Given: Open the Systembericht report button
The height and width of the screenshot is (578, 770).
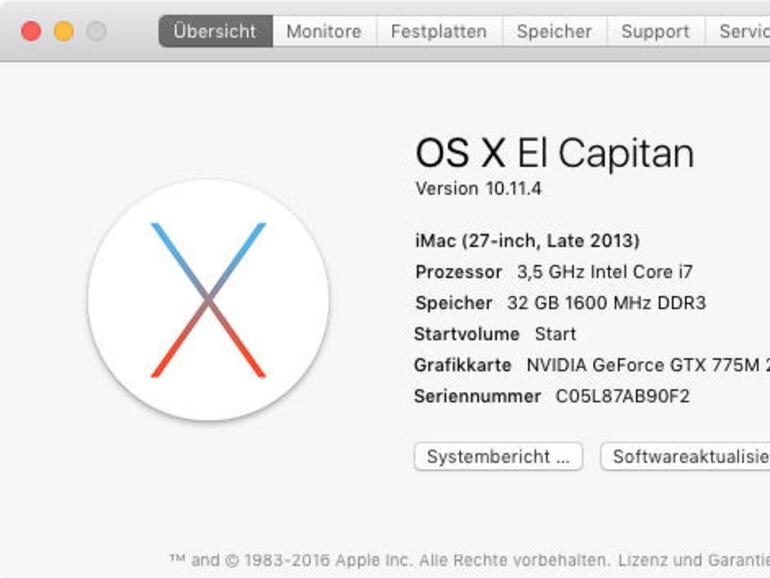Looking at the screenshot, I should [x=498, y=456].
